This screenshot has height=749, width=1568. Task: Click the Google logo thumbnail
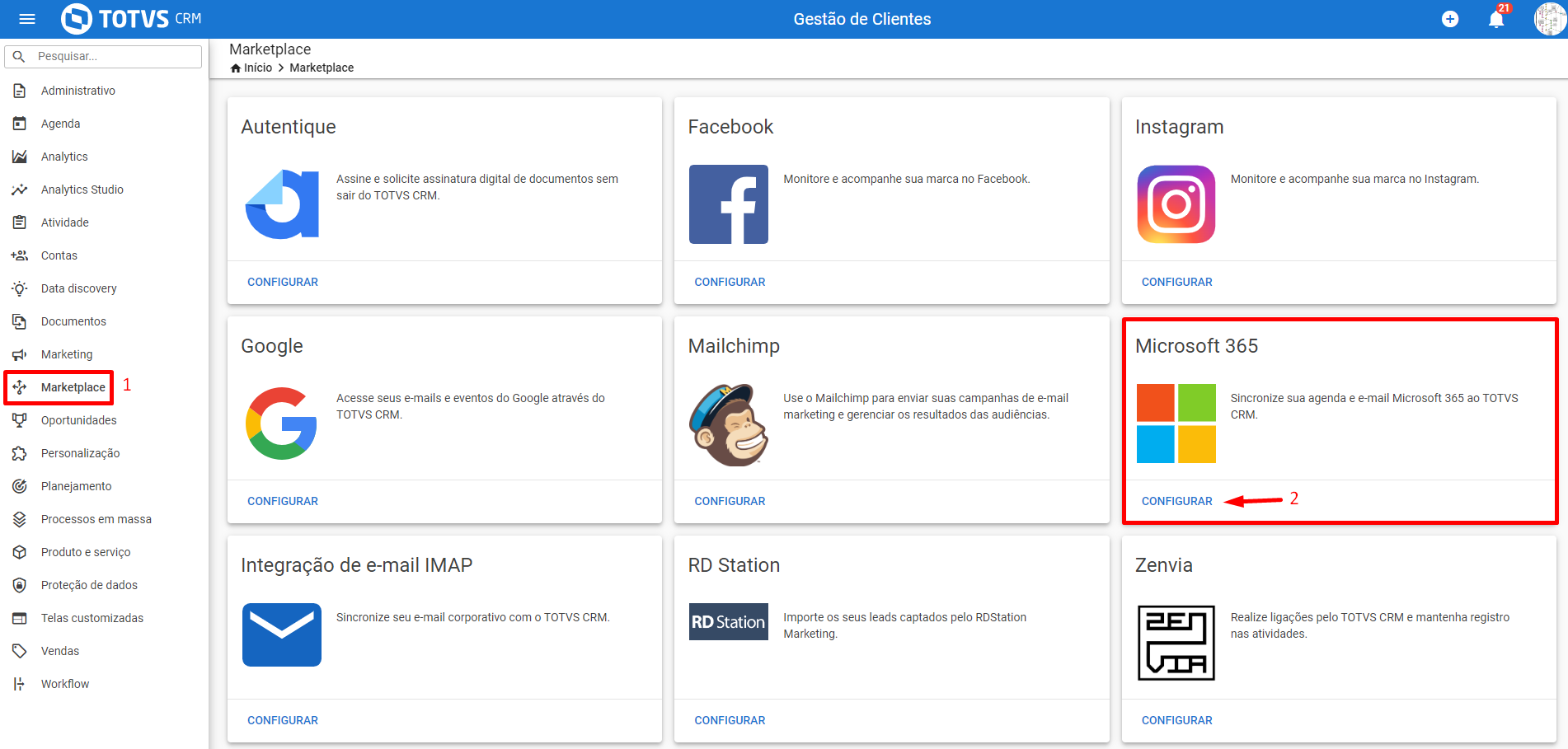[x=282, y=424]
